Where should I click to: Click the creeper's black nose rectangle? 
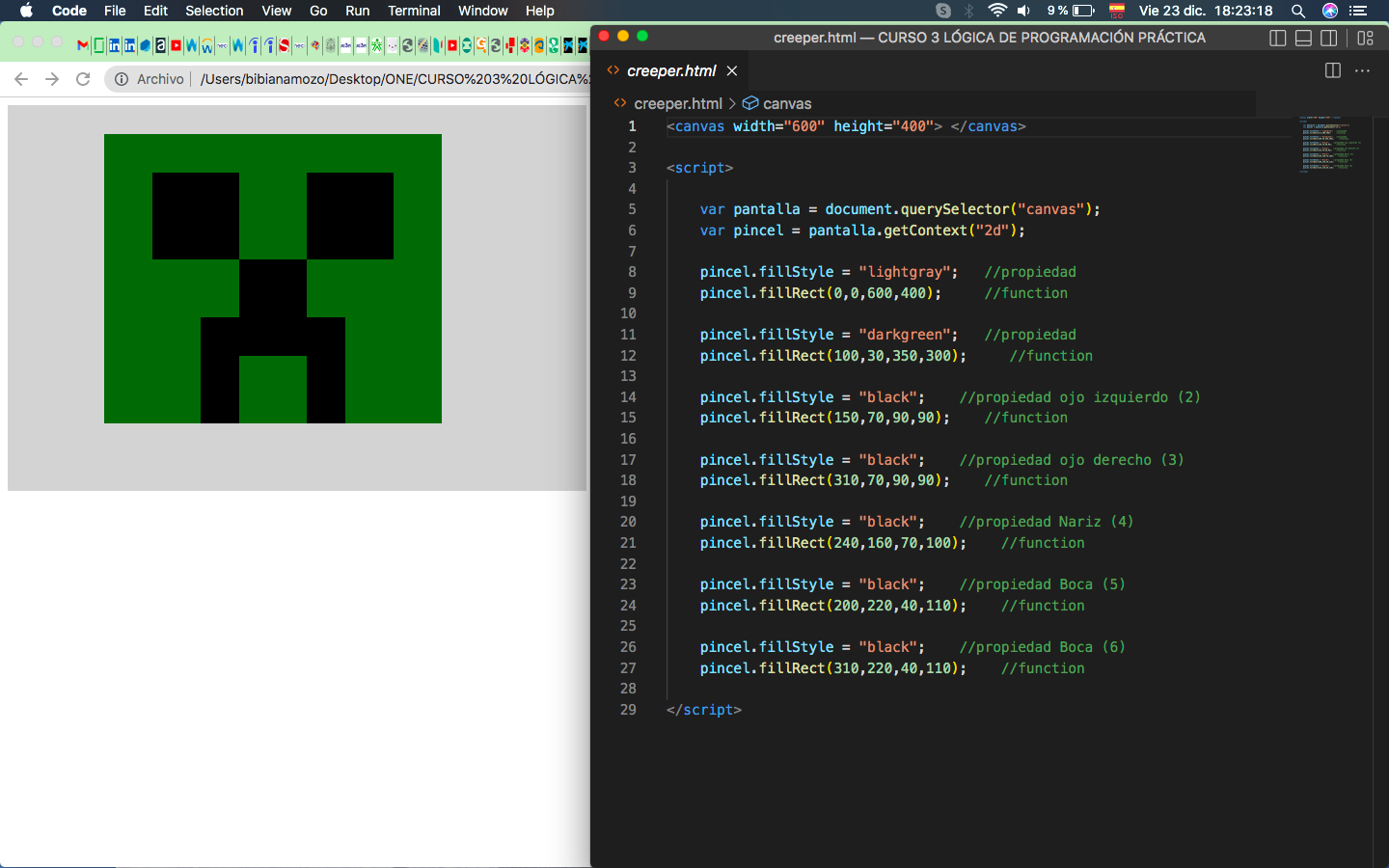click(273, 308)
